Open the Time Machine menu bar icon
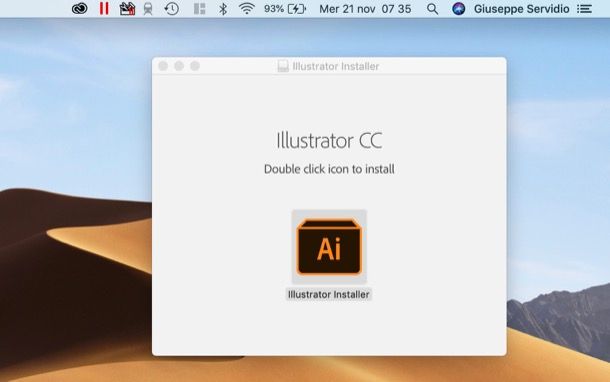The image size is (610, 382). coord(171,9)
